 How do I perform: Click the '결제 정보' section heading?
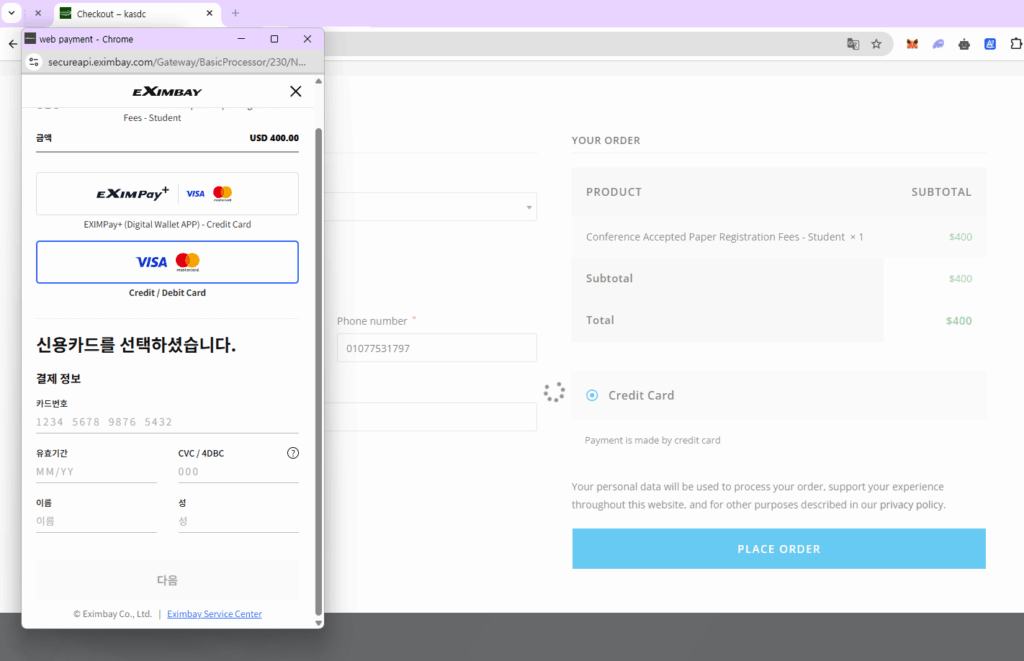click(58, 379)
